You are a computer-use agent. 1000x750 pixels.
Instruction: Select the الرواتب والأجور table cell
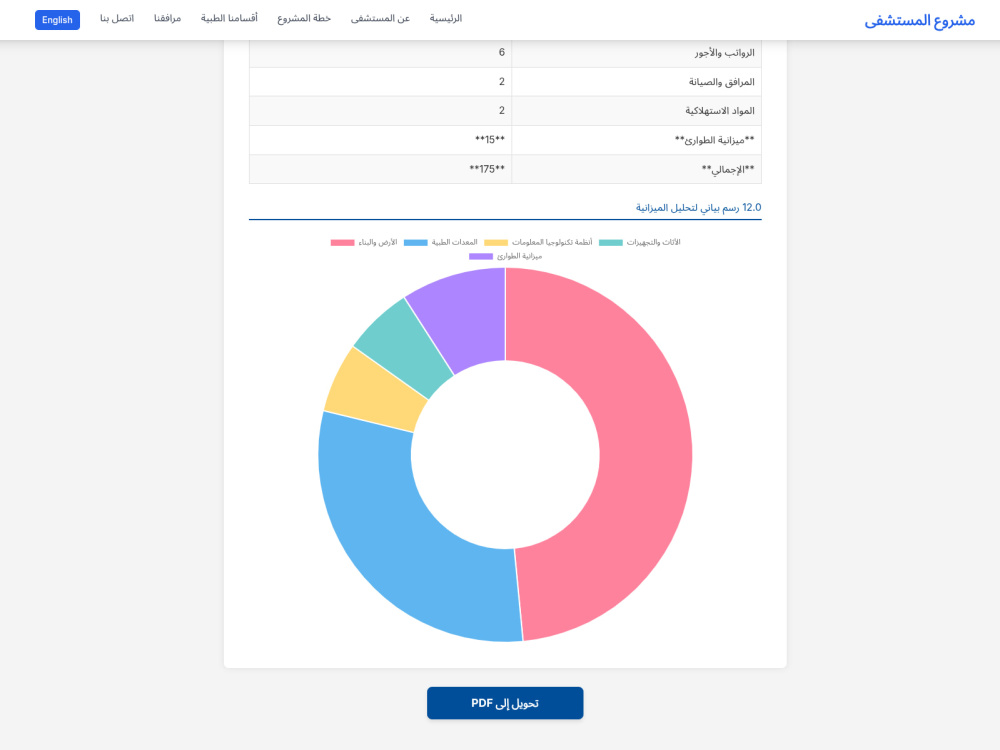coord(636,53)
